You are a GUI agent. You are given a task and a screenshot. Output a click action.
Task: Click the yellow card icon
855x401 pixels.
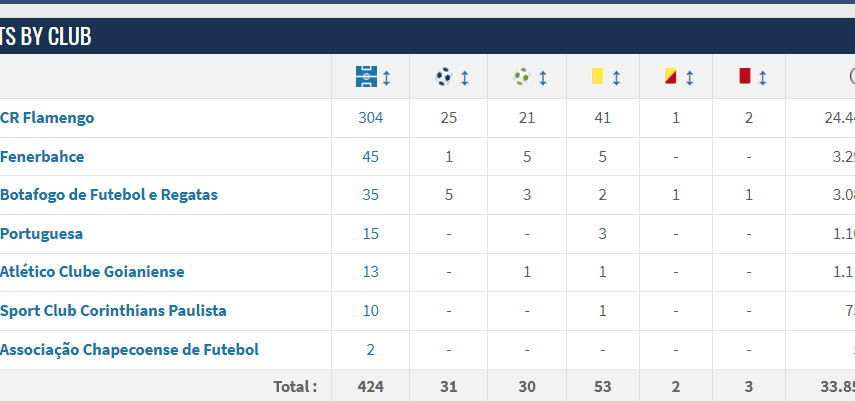pos(597,76)
